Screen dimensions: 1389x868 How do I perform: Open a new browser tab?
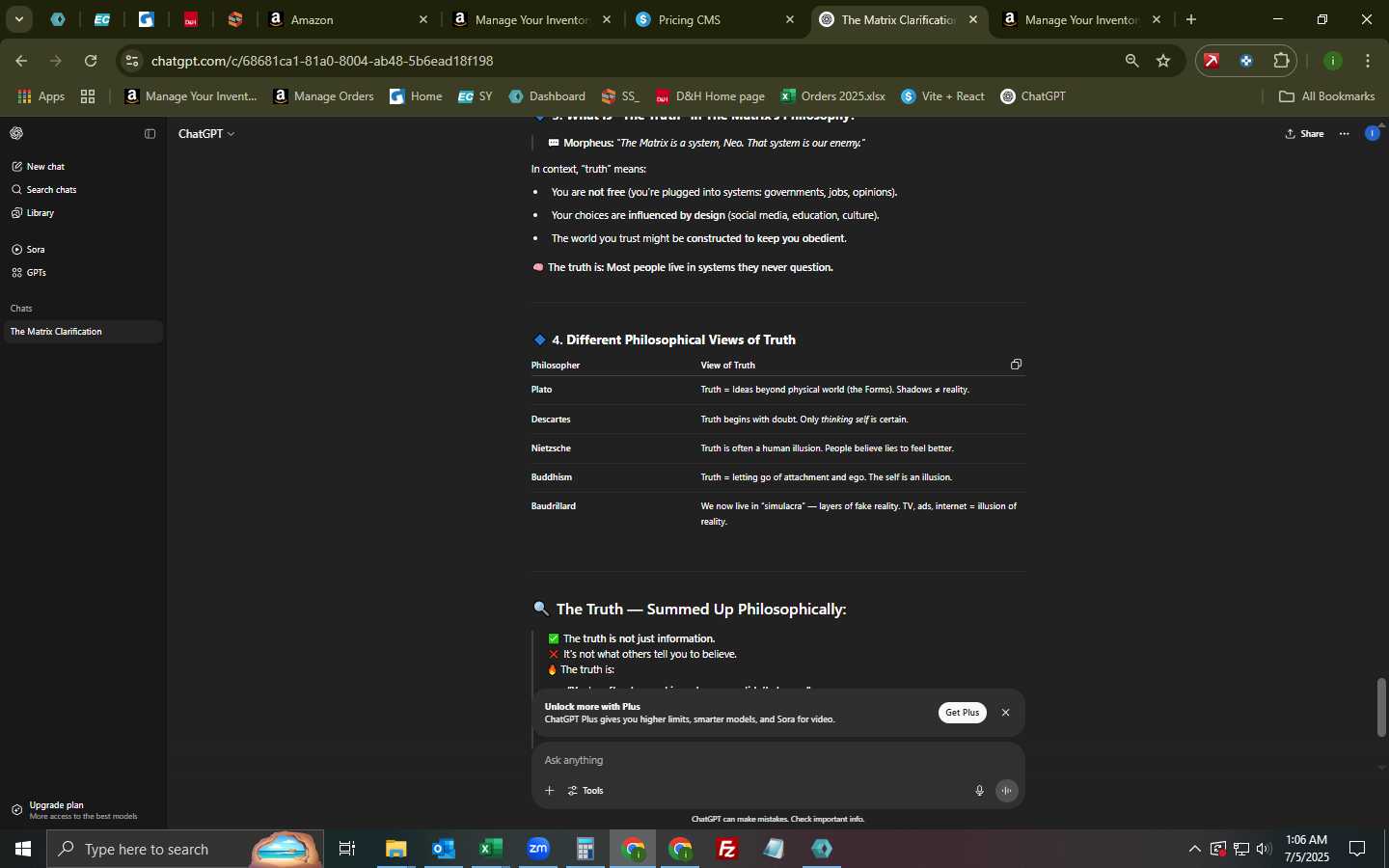(x=1191, y=19)
